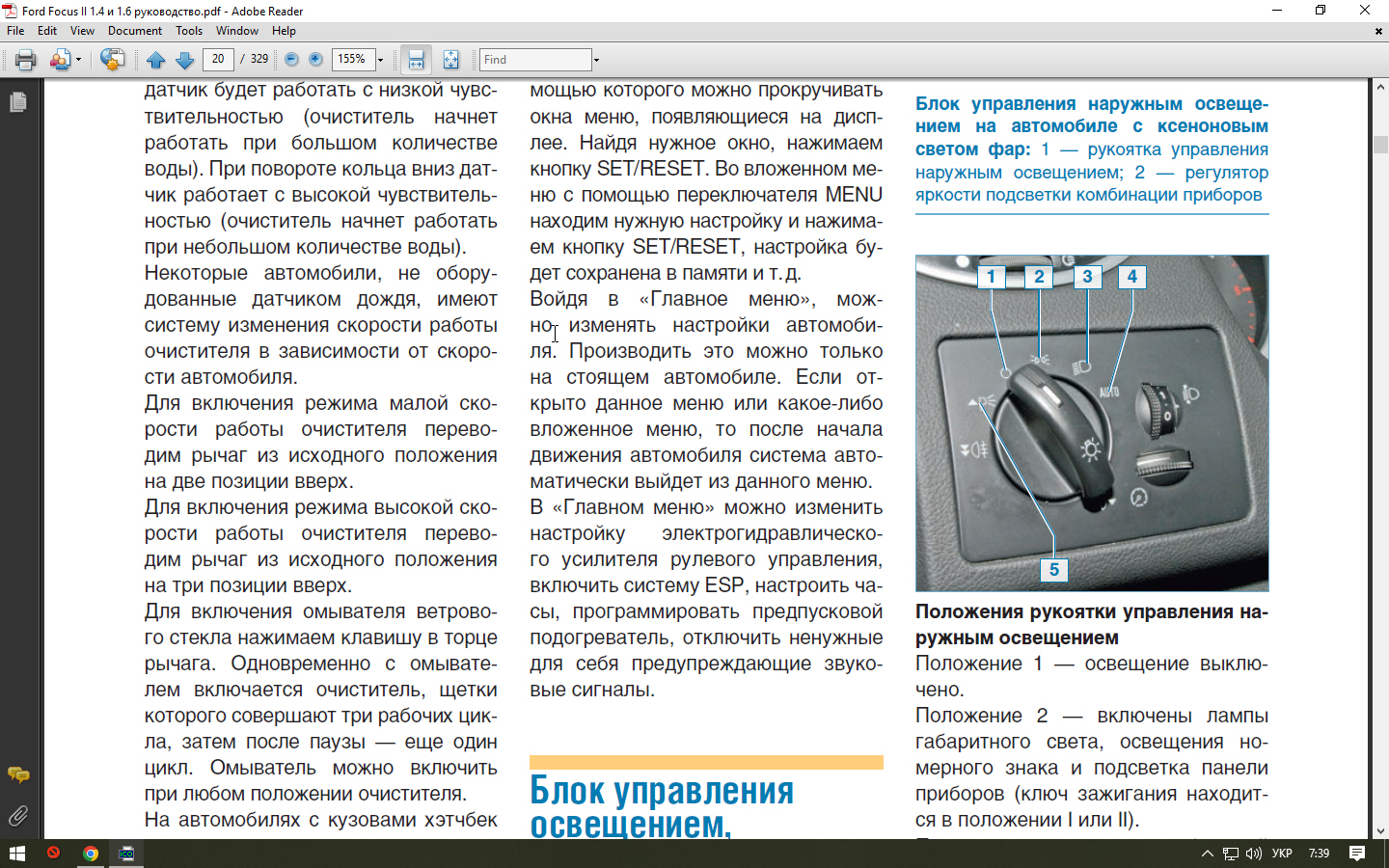Viewport: 1389px width, 868px height.
Task: Click the line "включить систему ESP, настроить ча-"
Action: [706, 585]
